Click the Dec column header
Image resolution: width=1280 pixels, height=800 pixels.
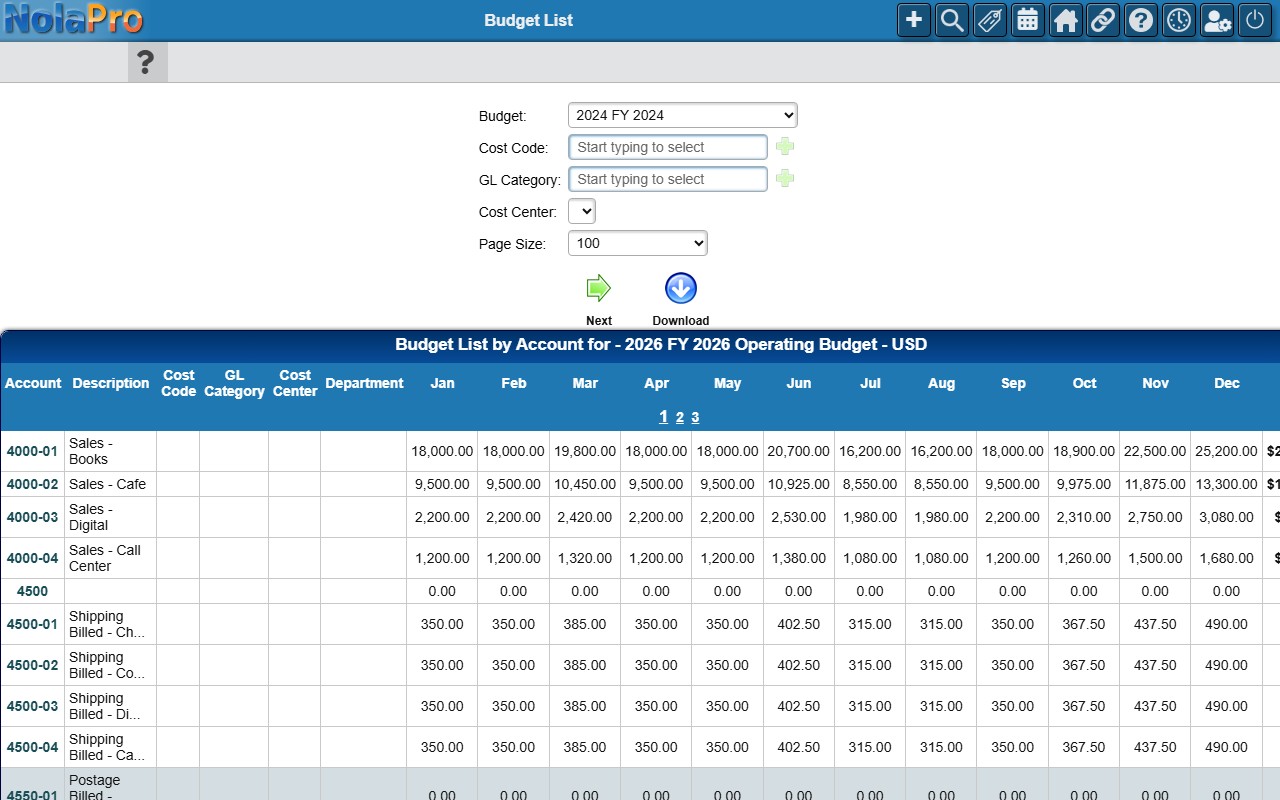coord(1227,383)
